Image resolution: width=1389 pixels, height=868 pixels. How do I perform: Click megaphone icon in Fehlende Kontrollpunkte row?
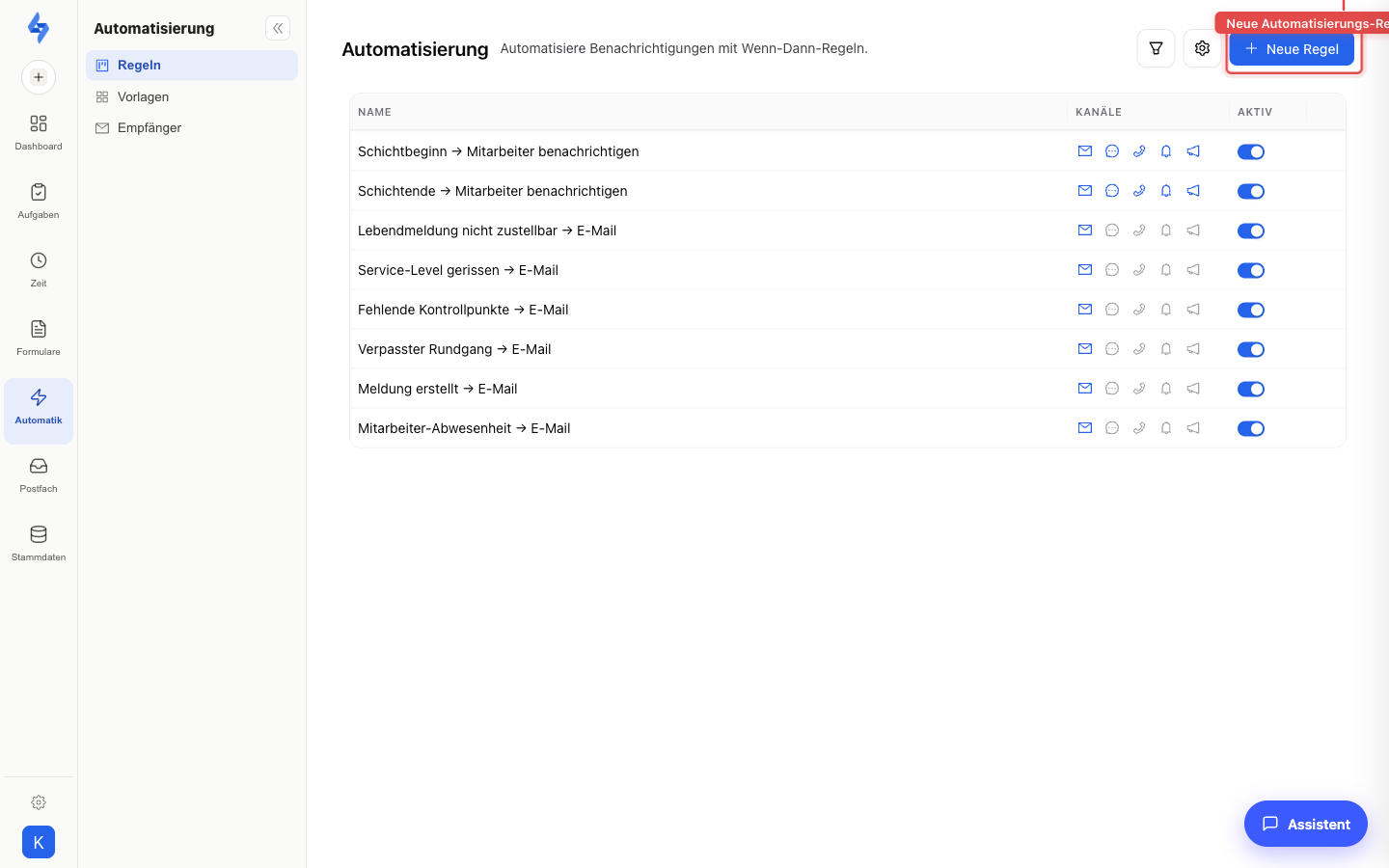click(x=1193, y=310)
